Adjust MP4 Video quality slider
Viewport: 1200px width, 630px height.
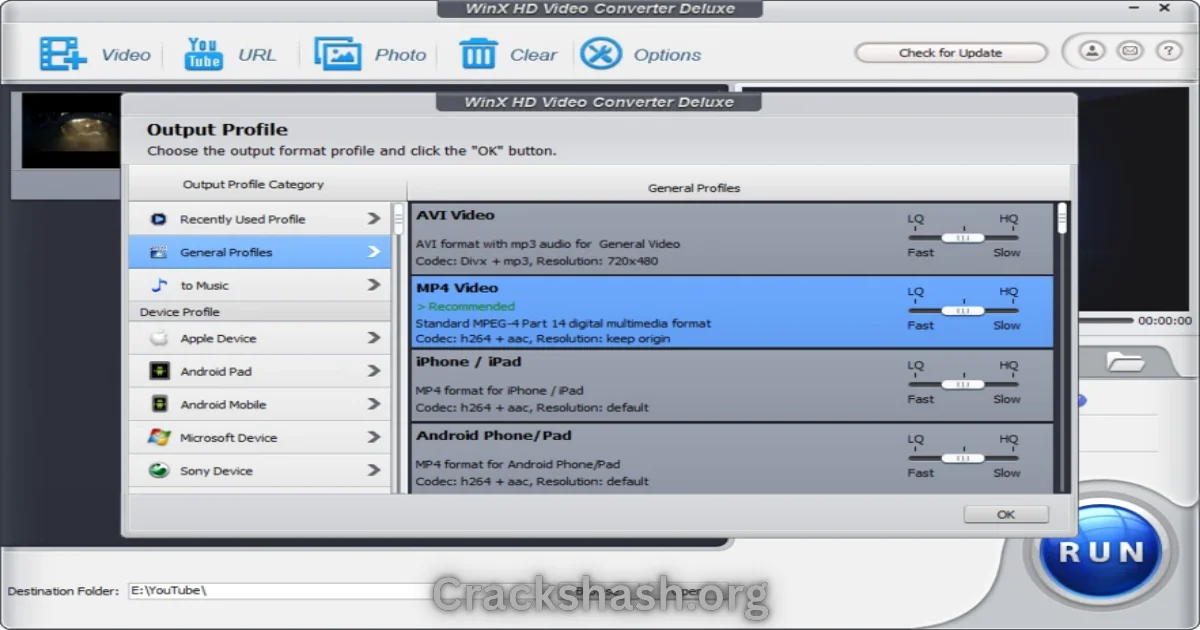963,311
